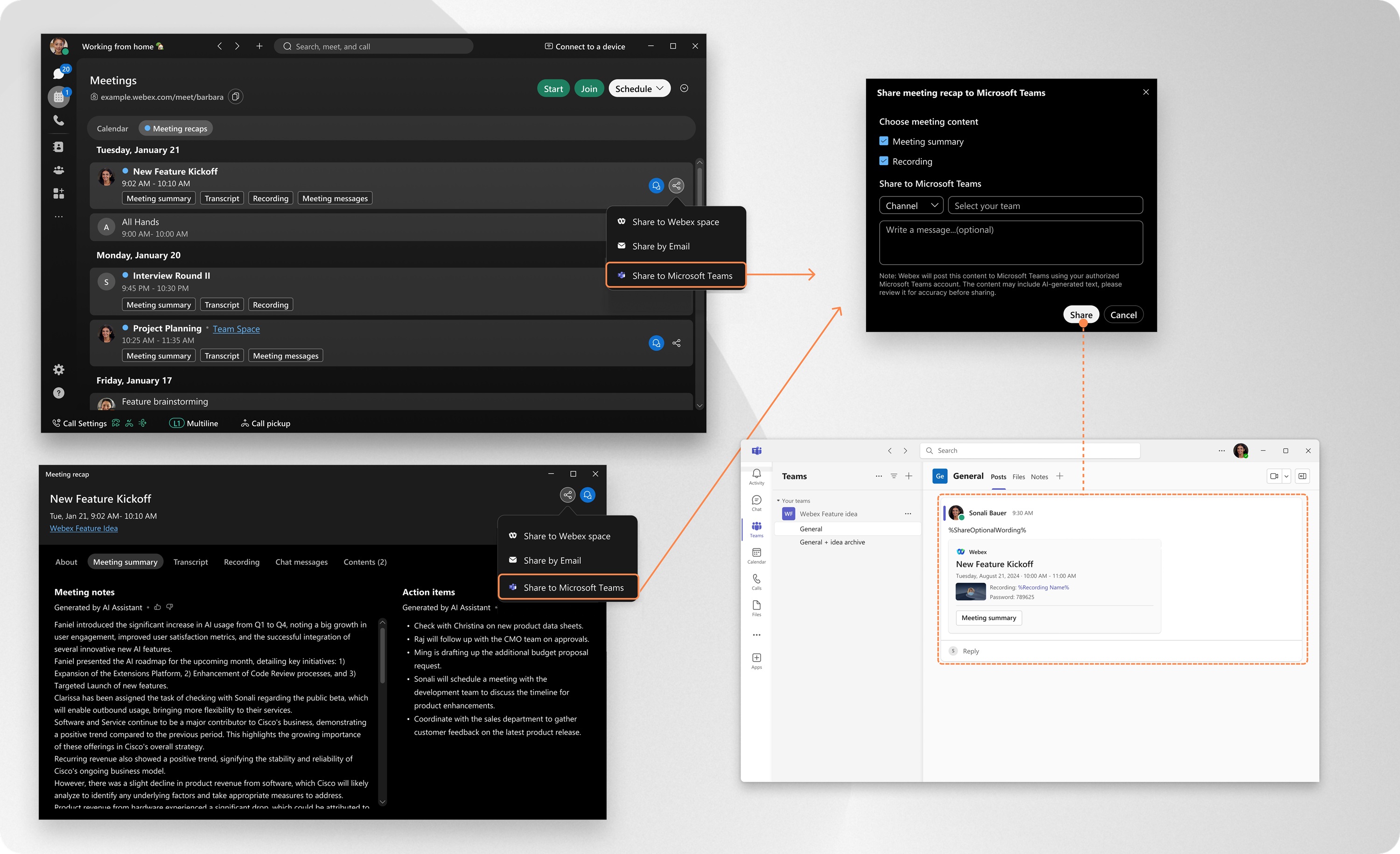Open Messaging icon with 20 badge

click(x=59, y=73)
